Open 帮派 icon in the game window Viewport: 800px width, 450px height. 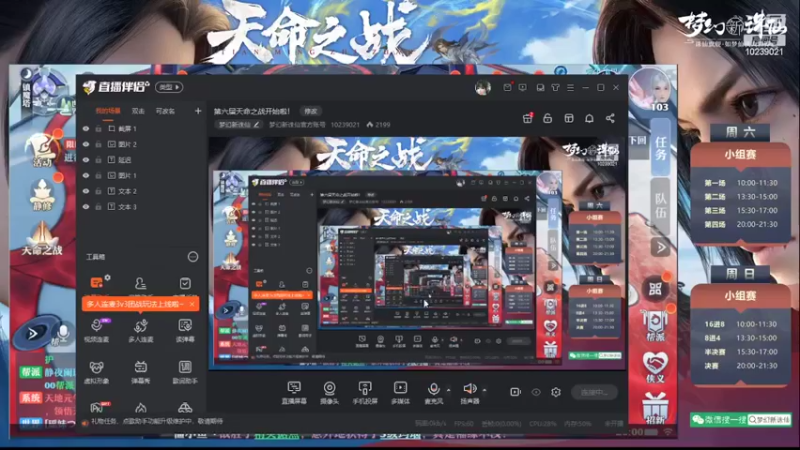(x=655, y=325)
